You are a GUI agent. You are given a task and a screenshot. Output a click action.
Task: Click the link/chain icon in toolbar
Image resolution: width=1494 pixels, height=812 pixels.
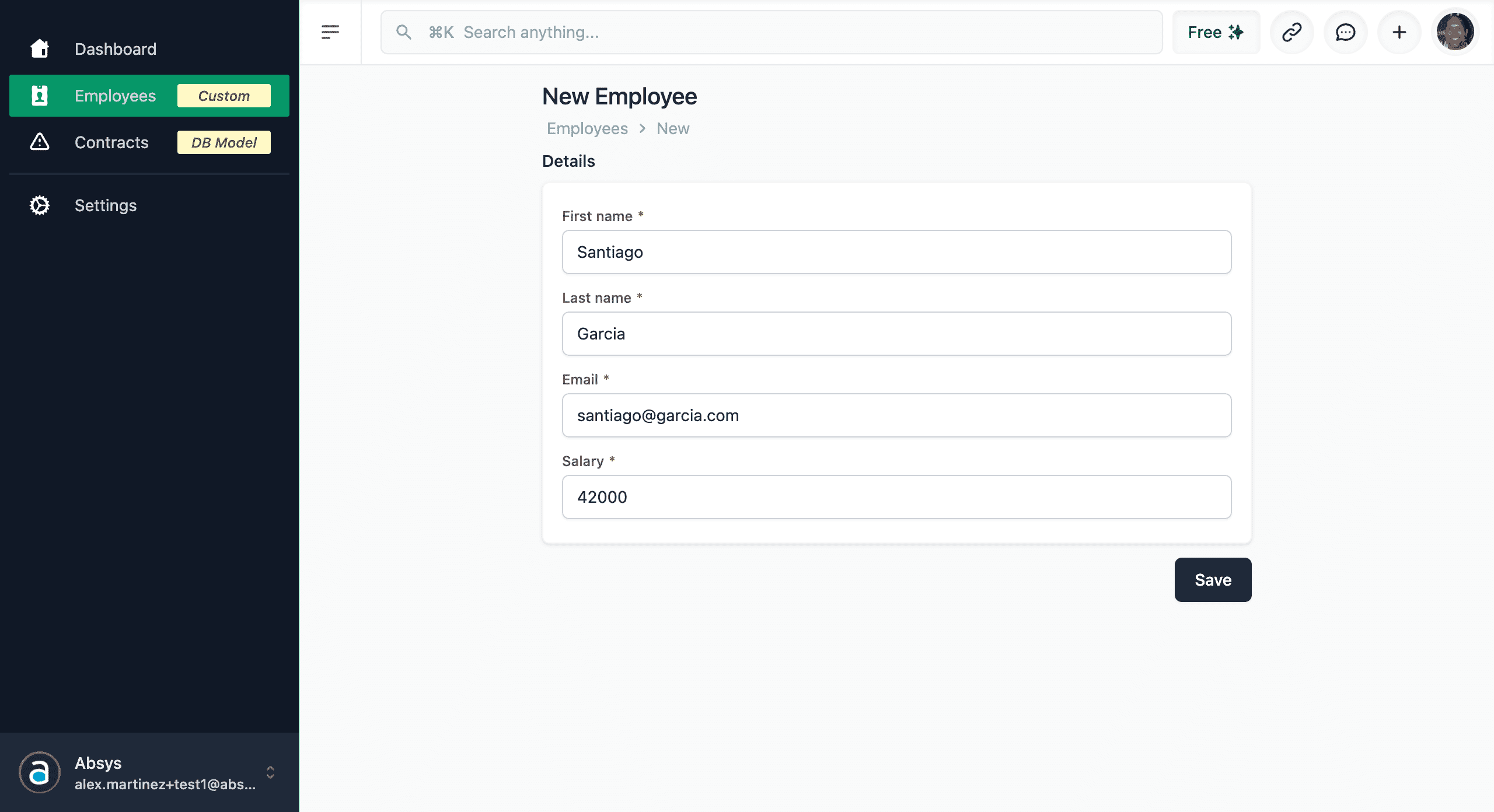[x=1290, y=32]
